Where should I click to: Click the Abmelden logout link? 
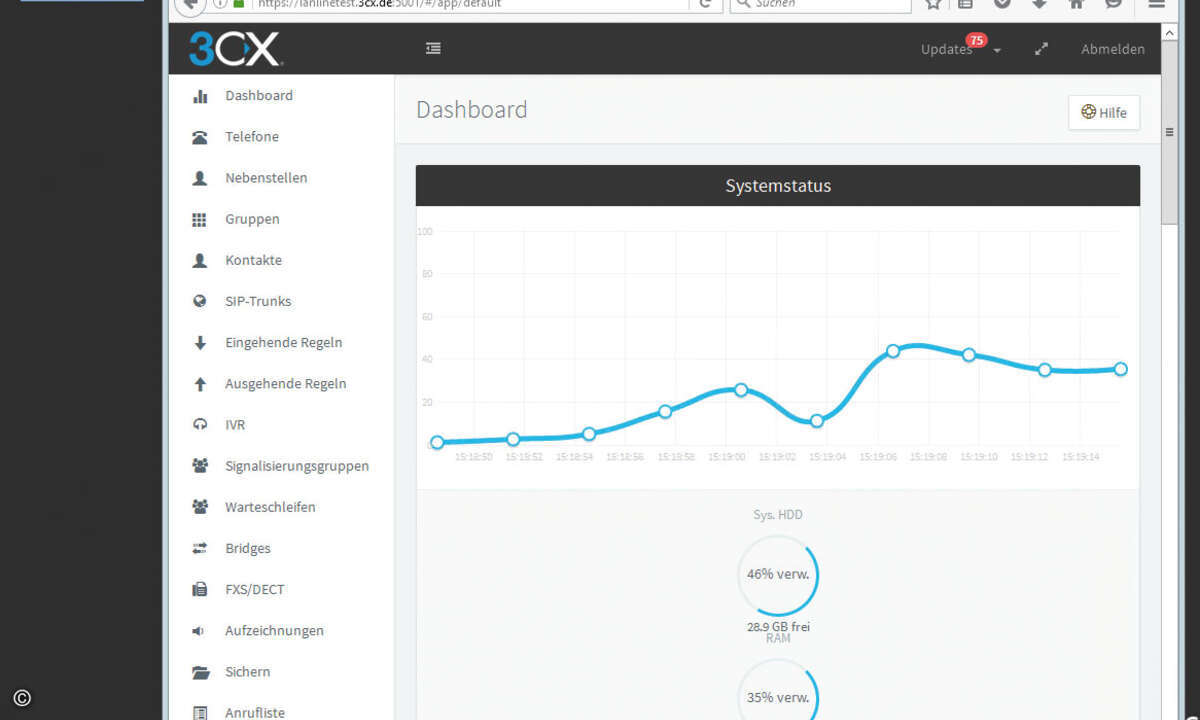(x=1113, y=49)
